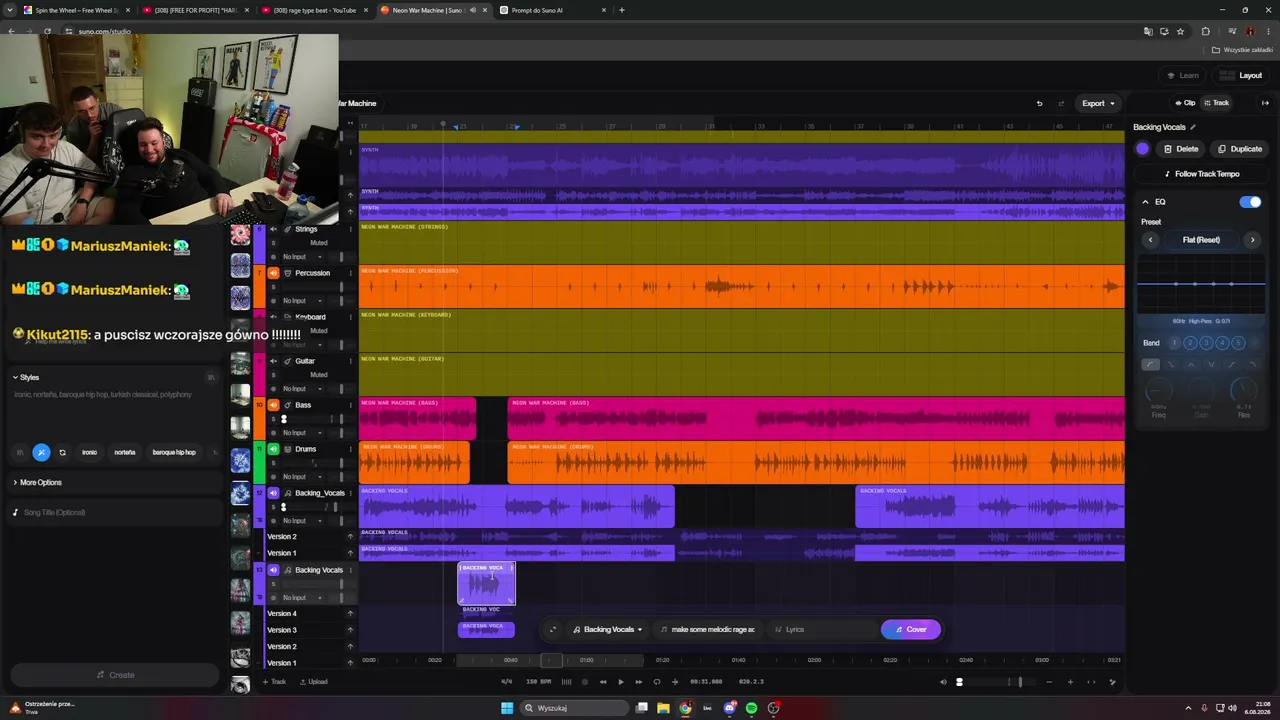Screen dimensions: 1280x720
Task: Collapse the Styles section
Action: [15, 377]
